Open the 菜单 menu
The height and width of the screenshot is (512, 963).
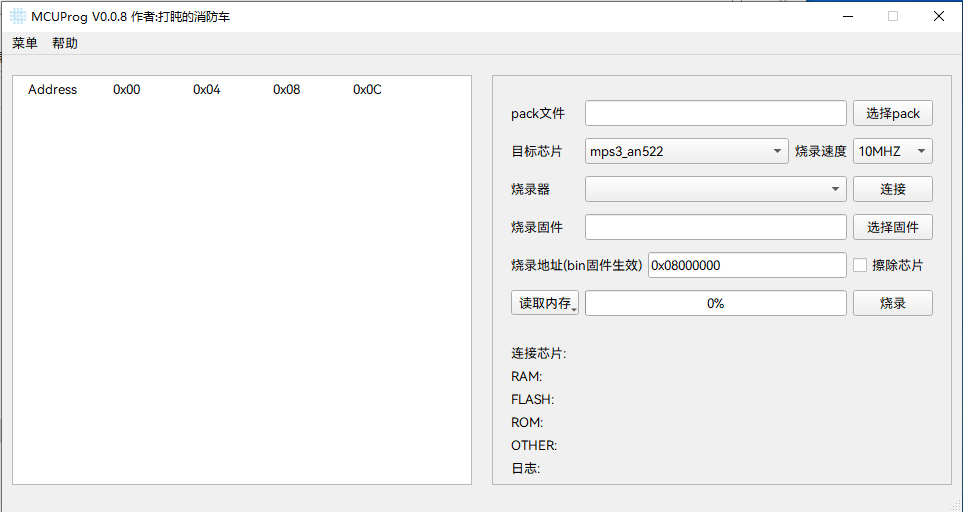coord(25,43)
